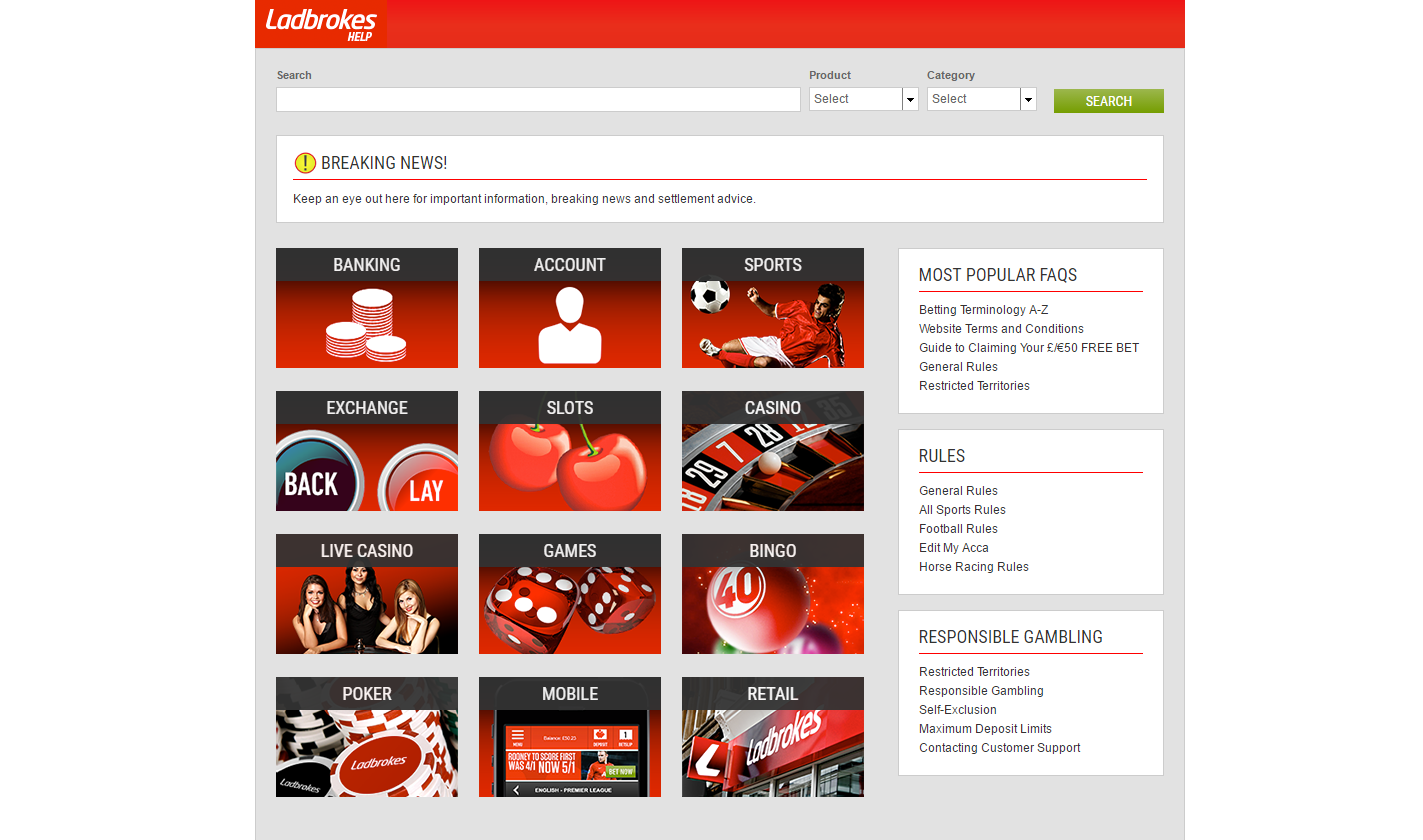Open the Banking coins tile

[x=366, y=308]
